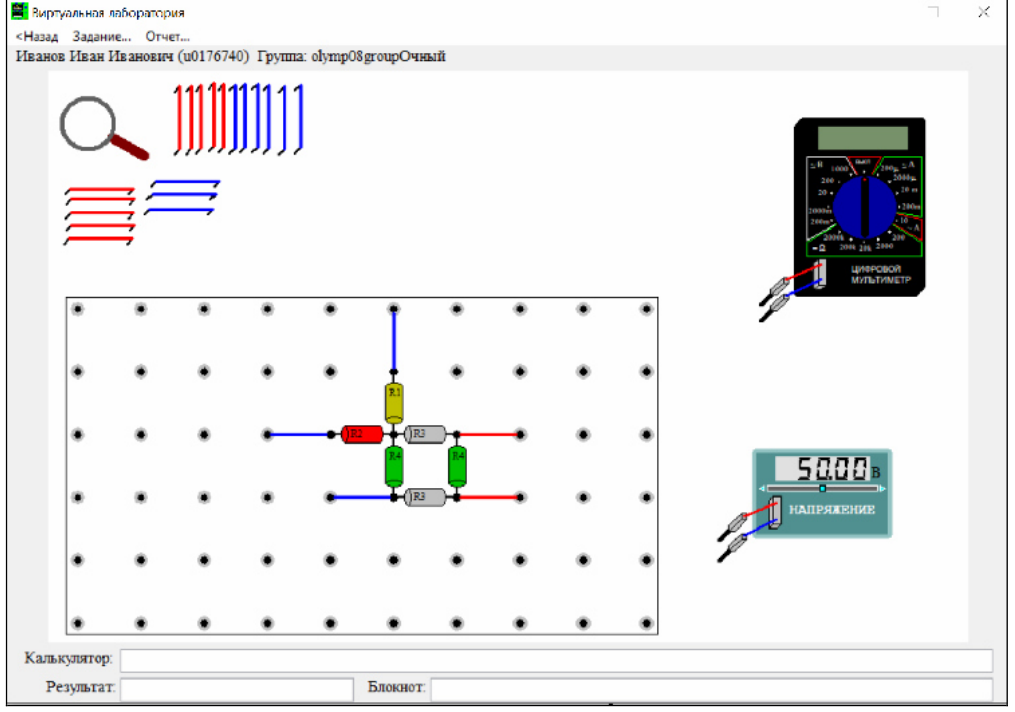The height and width of the screenshot is (712, 1015).
Task: Select the left green R4 resistor
Action: tap(394, 466)
